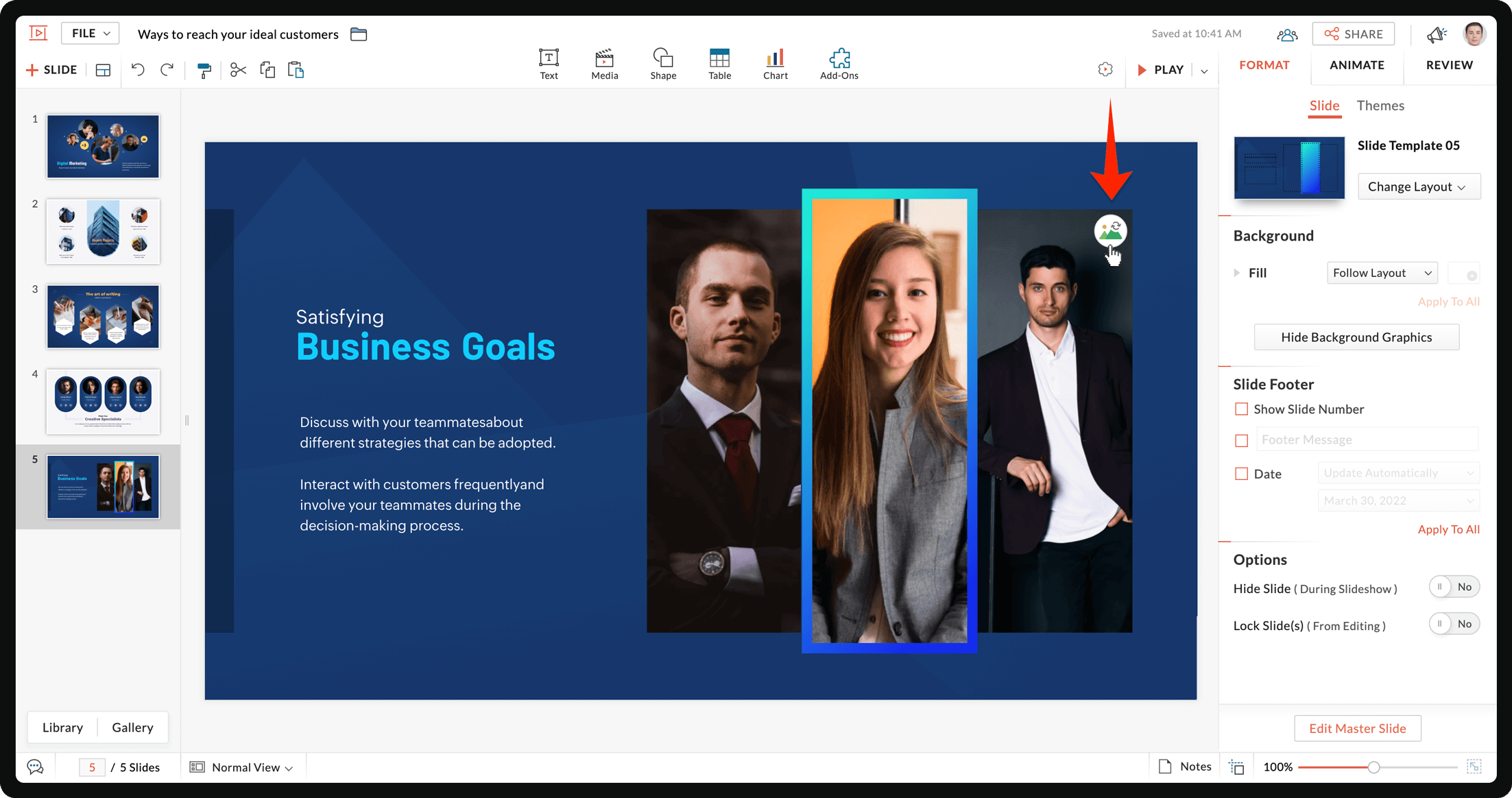This screenshot has height=798, width=1512.
Task: Enable Show Slide Number checkbox
Action: click(x=1241, y=409)
